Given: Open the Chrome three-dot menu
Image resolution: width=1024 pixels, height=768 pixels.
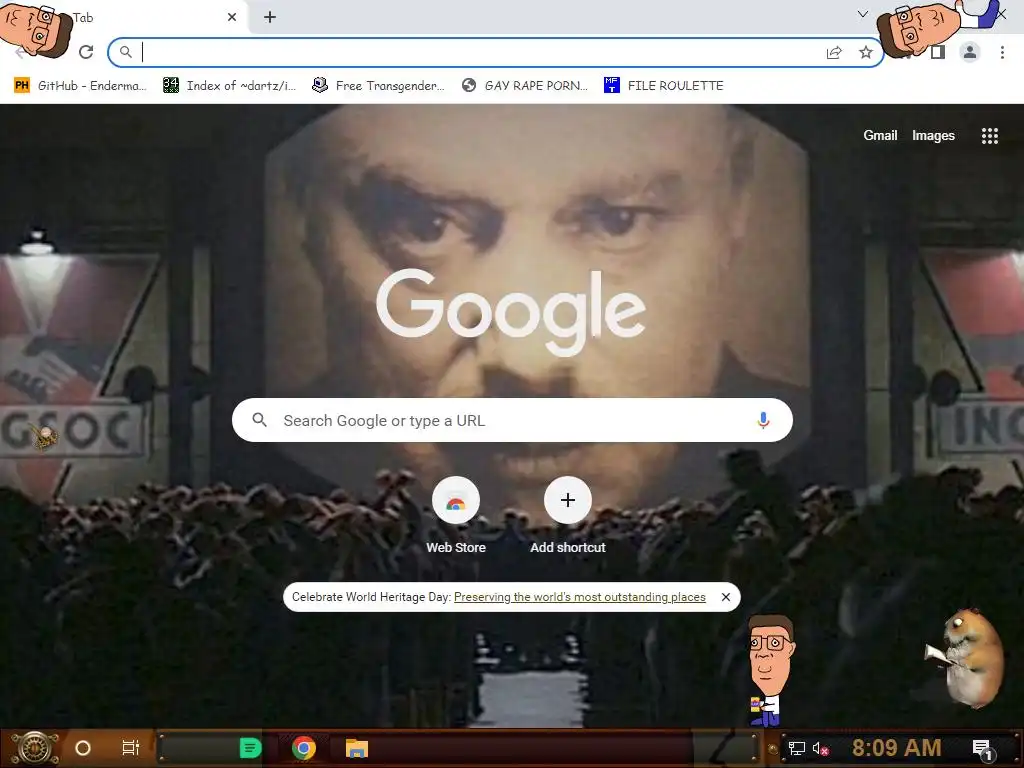Looking at the screenshot, I should coord(1002,52).
